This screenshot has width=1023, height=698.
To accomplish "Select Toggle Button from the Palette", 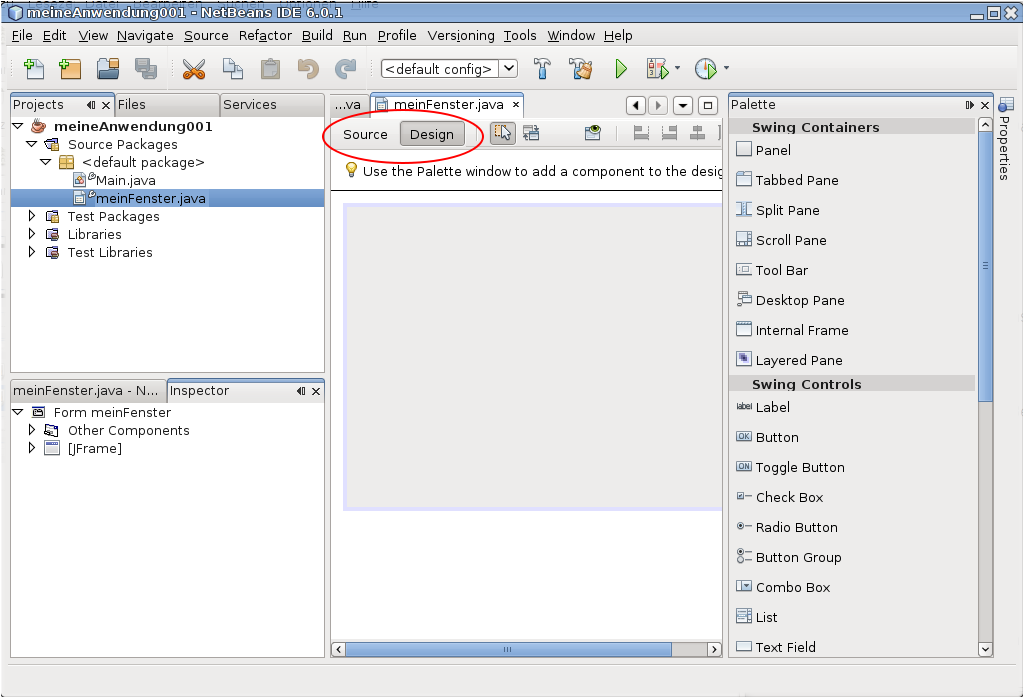I will click(x=799, y=467).
